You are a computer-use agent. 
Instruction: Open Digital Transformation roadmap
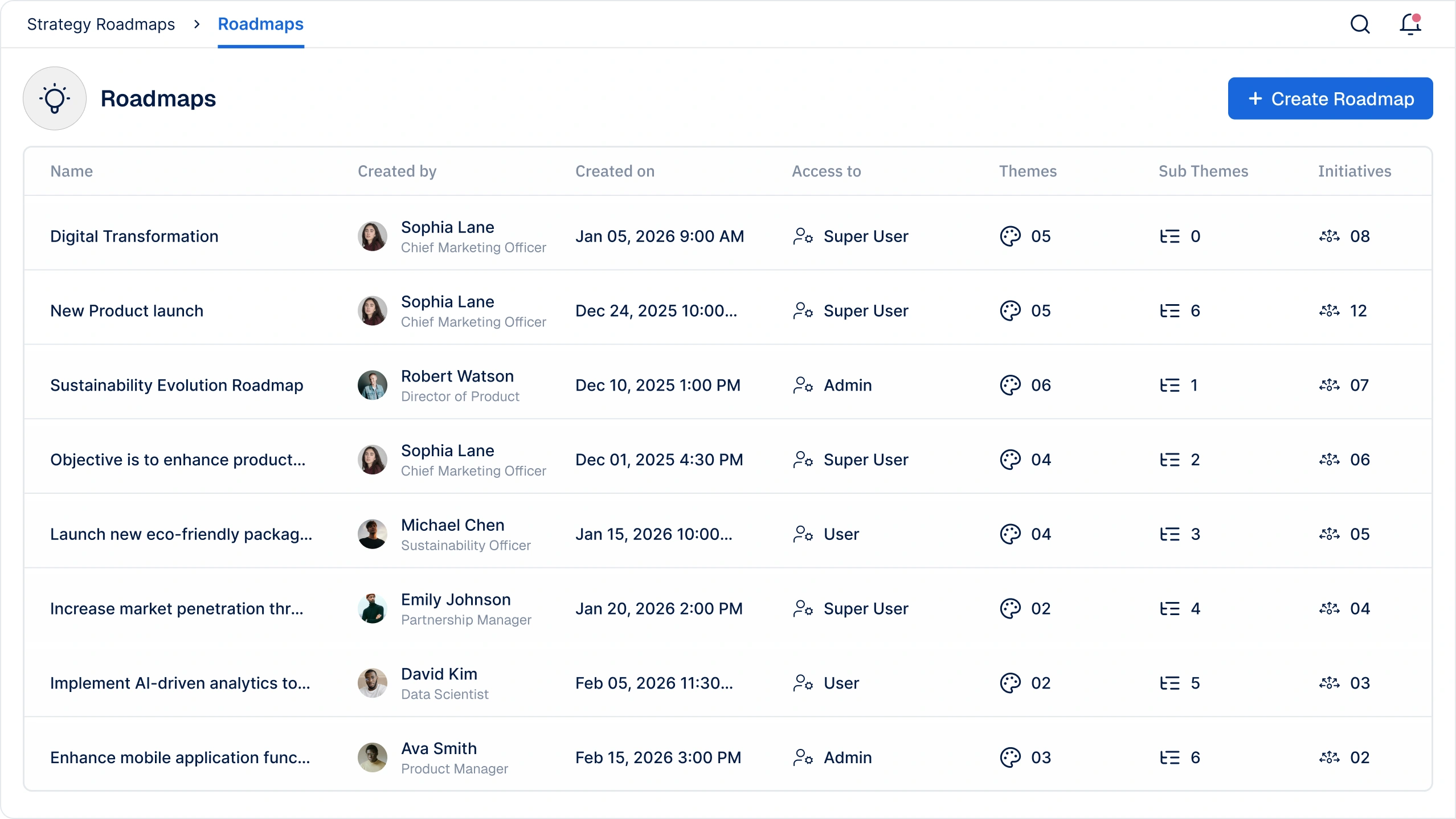click(134, 236)
